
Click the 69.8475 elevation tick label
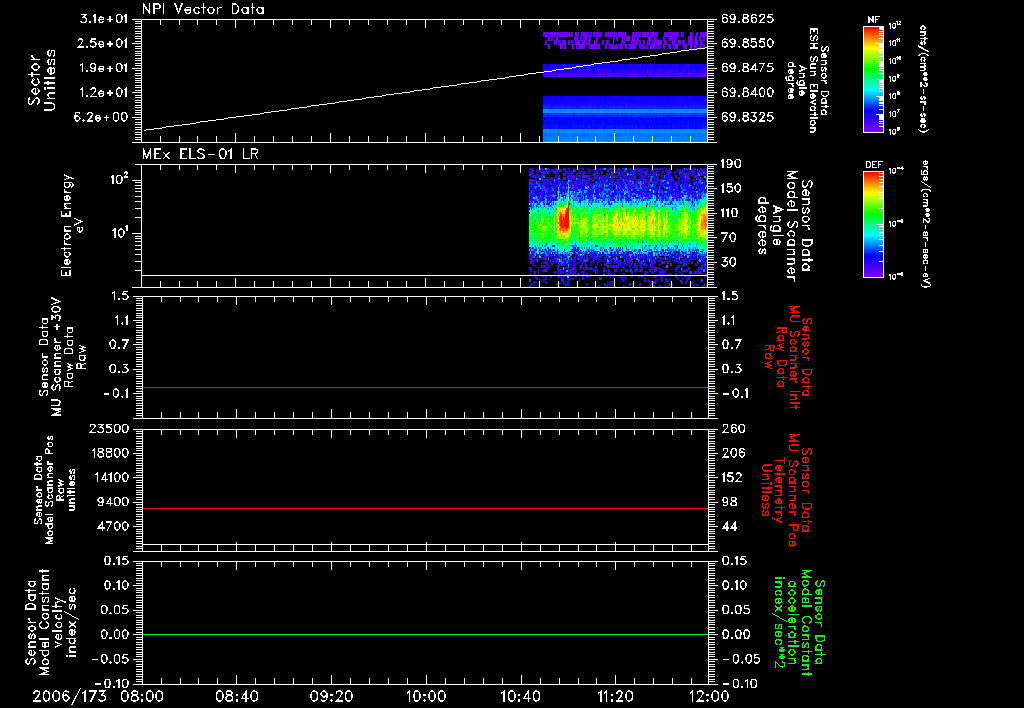click(x=748, y=68)
